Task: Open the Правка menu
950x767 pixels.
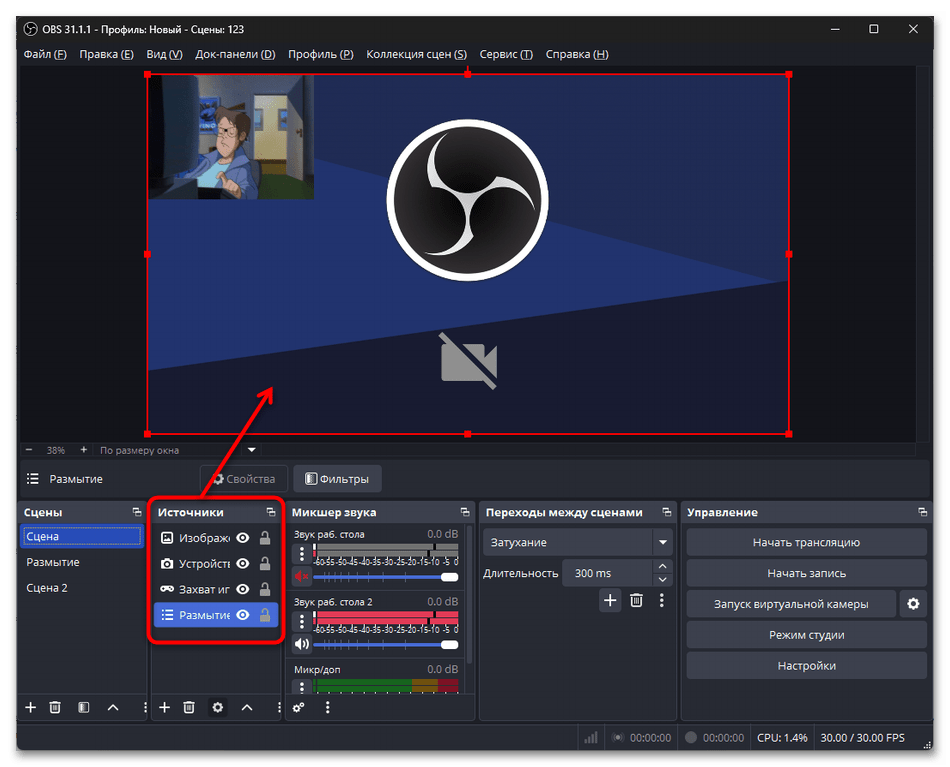Action: pos(106,54)
